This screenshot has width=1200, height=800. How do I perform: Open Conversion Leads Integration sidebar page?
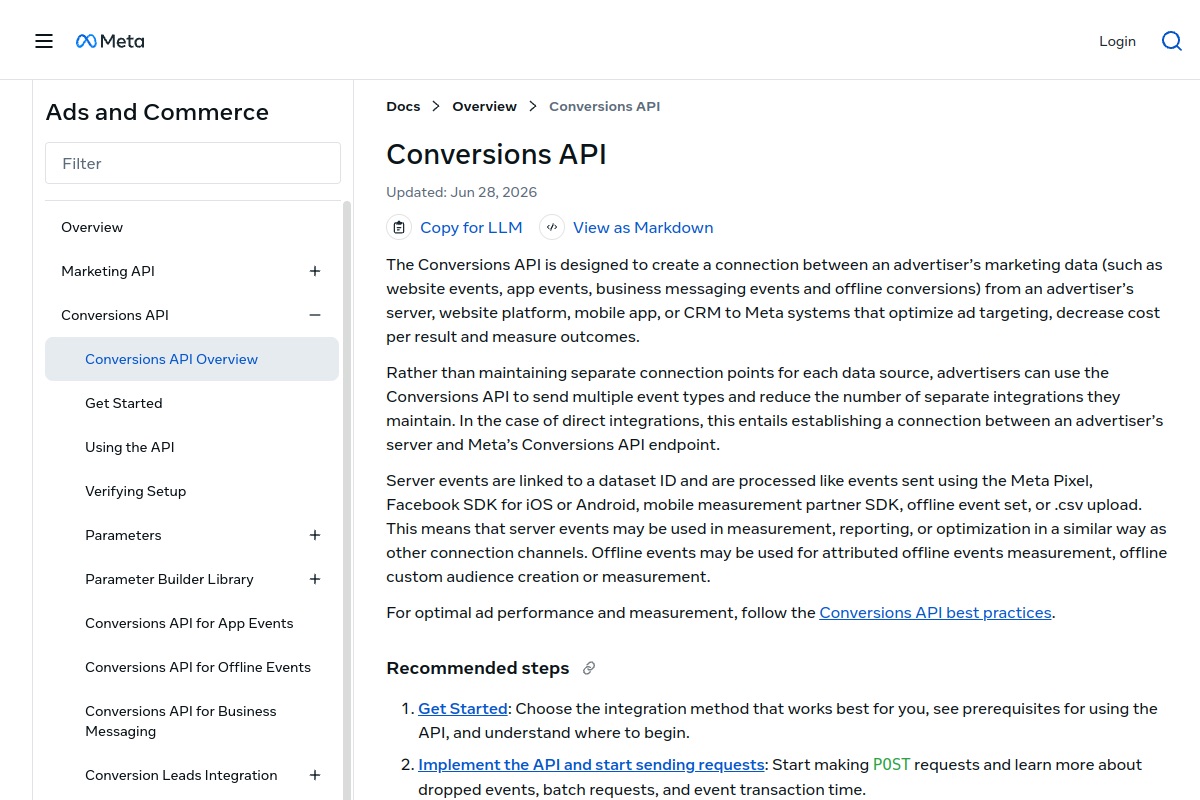(181, 775)
